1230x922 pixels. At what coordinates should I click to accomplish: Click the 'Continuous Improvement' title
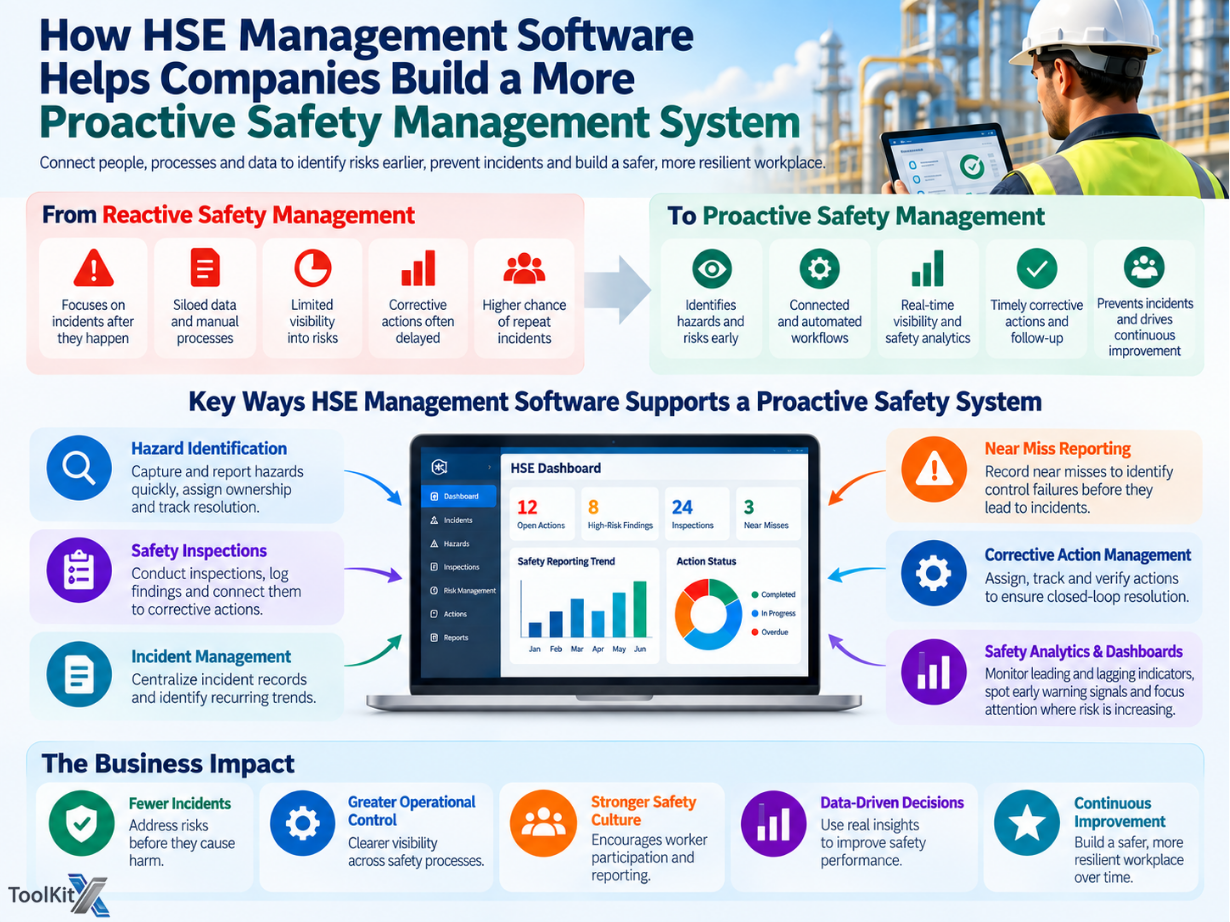(x=1119, y=812)
